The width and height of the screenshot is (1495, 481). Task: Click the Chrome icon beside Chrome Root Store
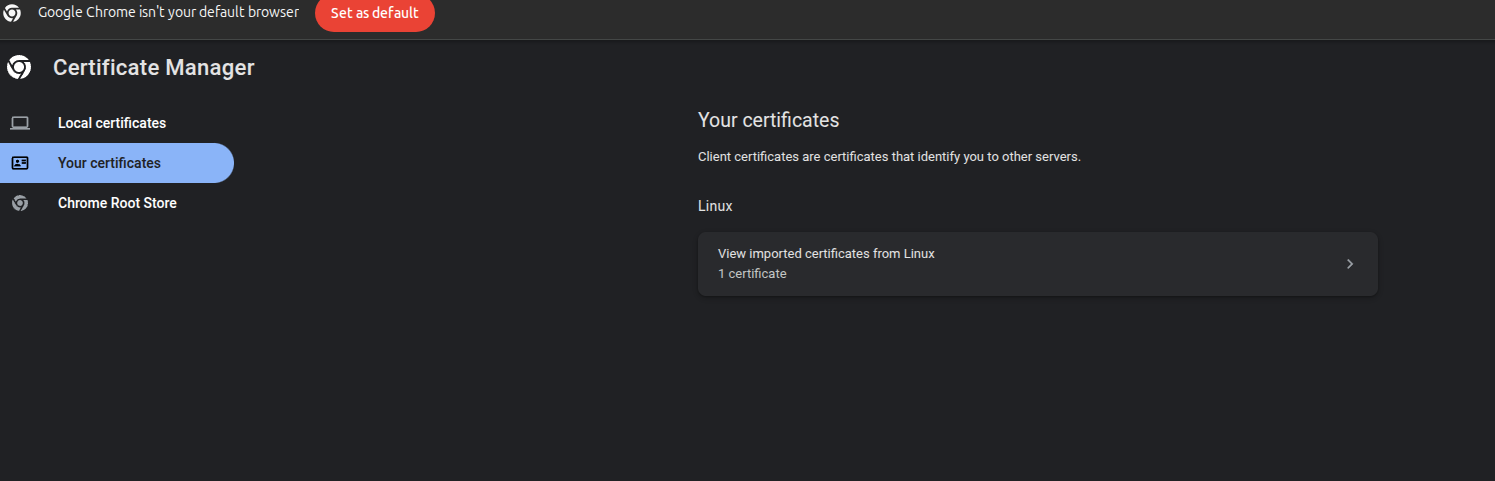tap(20, 203)
